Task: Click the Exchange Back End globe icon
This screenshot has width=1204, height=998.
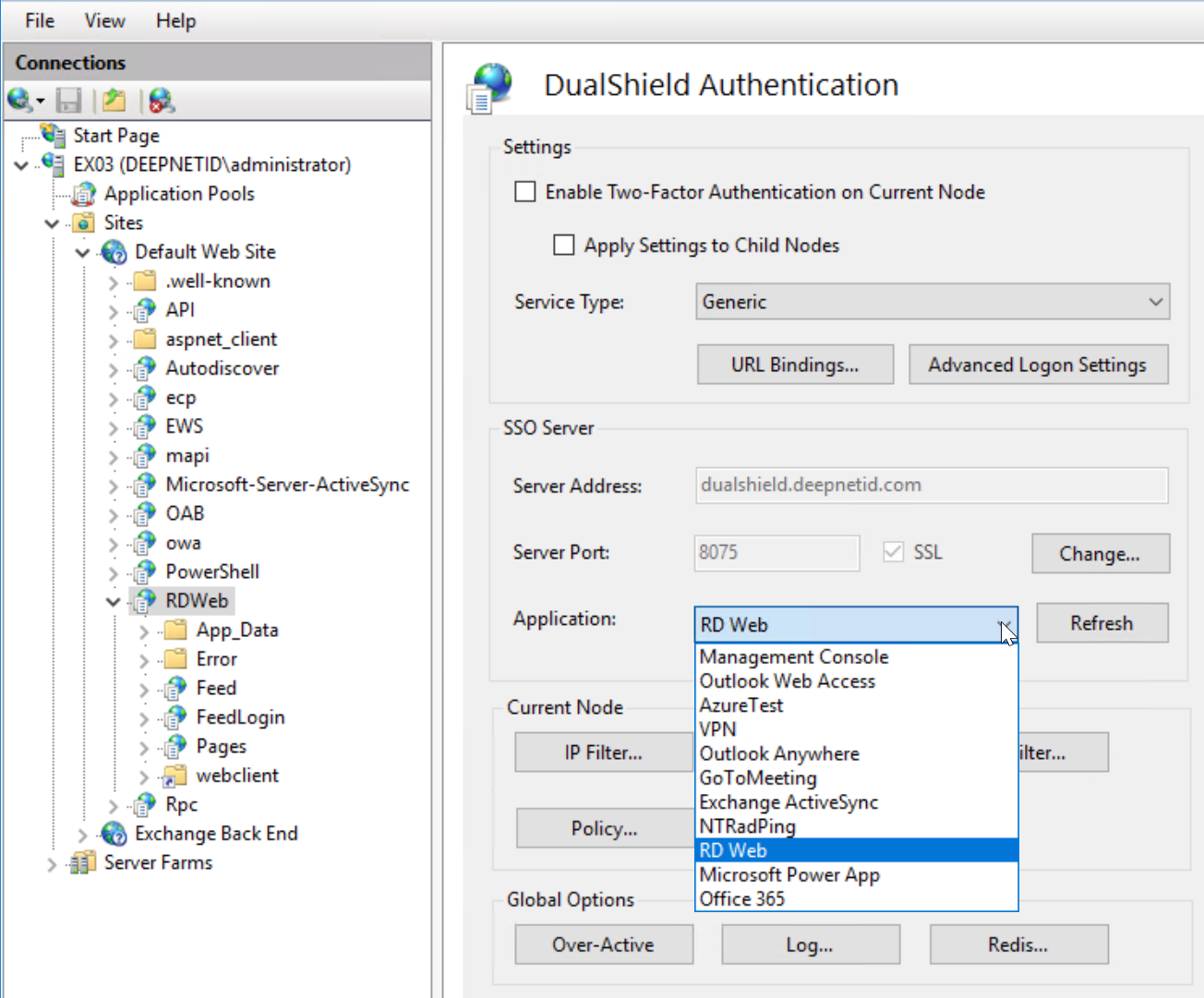Action: click(114, 834)
